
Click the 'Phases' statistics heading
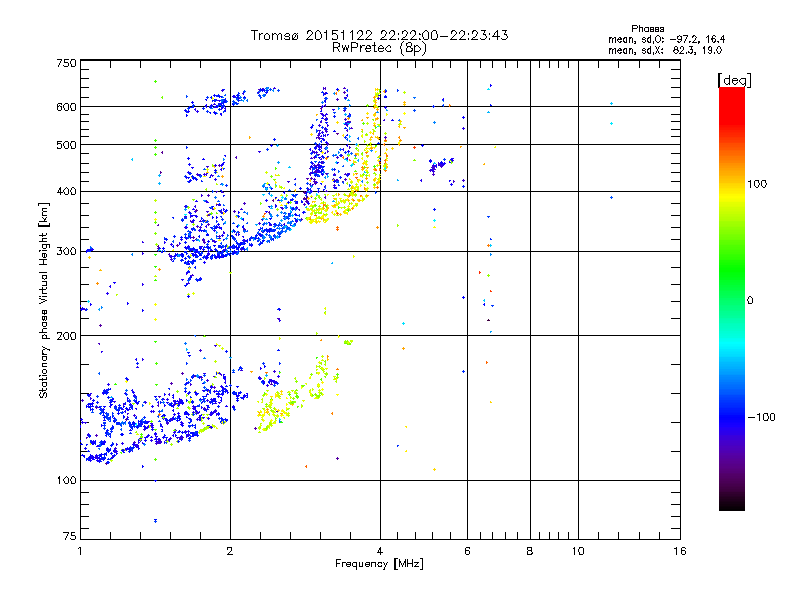pos(647,29)
